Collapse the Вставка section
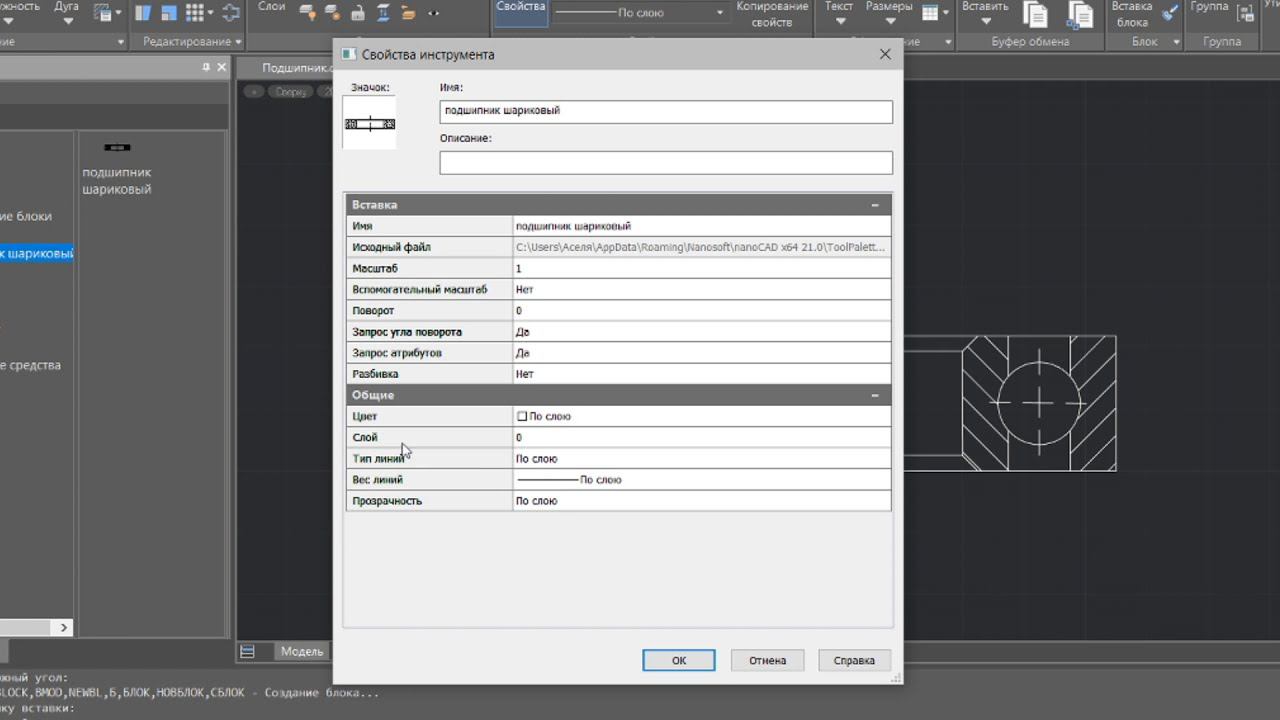The width and height of the screenshot is (1280, 720). tap(875, 205)
